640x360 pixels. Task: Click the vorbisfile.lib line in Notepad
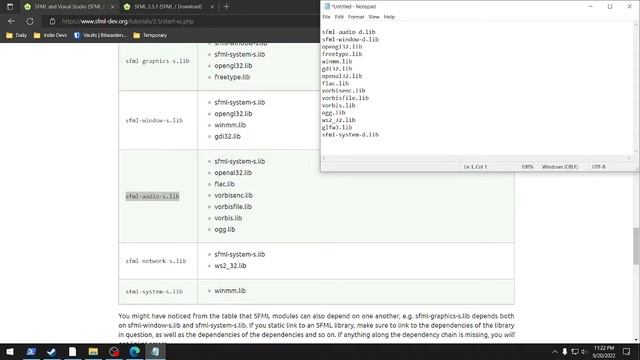click(345, 98)
